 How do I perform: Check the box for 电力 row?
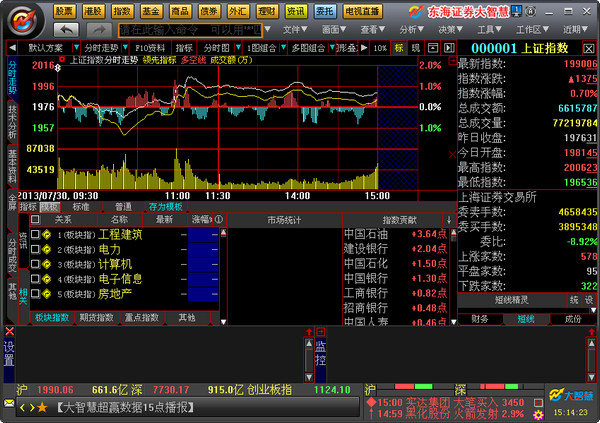tap(35, 249)
